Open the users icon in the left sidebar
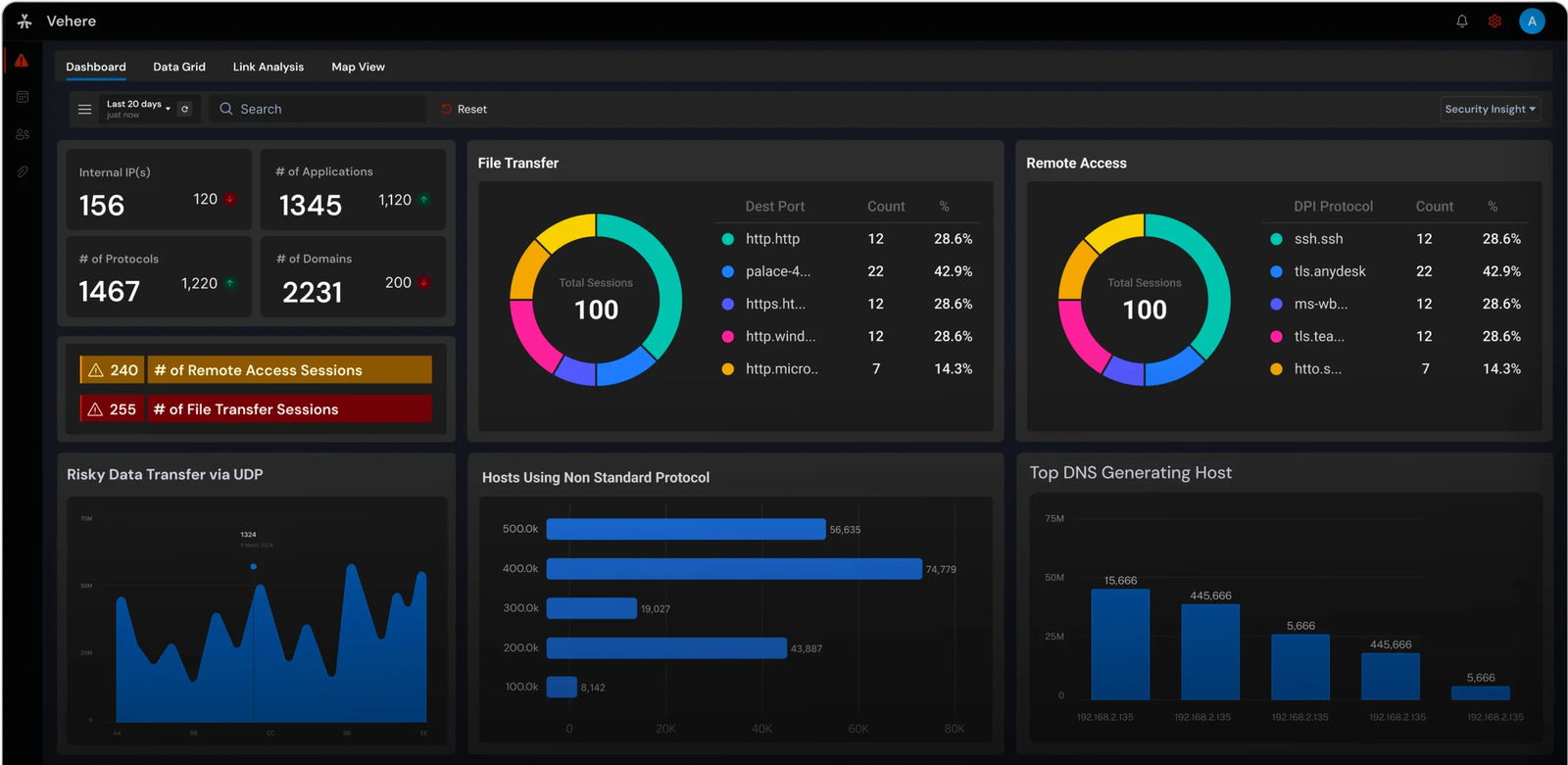This screenshot has width=1568, height=765. click(23, 134)
